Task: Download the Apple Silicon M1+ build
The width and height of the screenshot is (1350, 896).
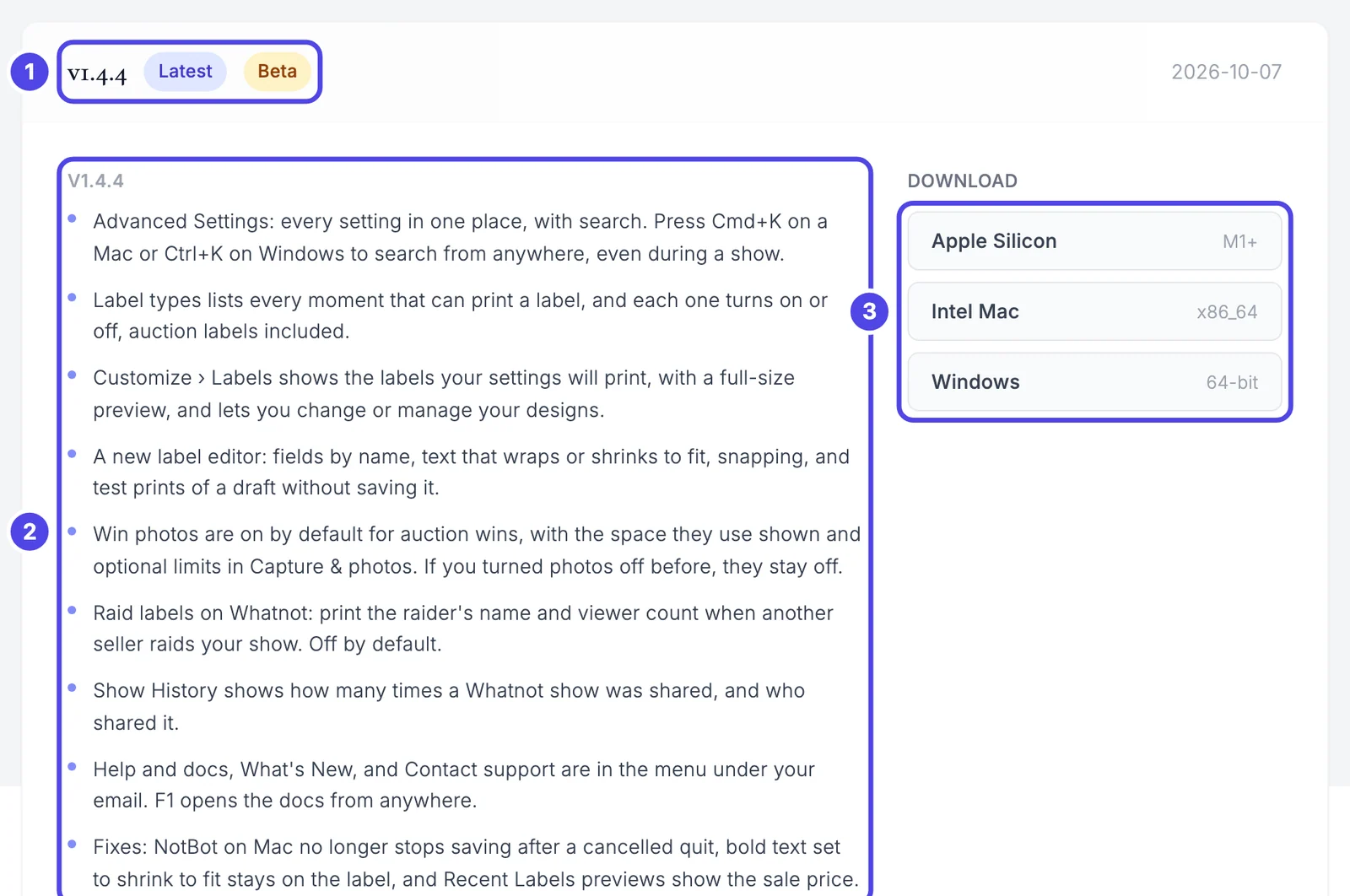Action: click(x=1094, y=241)
